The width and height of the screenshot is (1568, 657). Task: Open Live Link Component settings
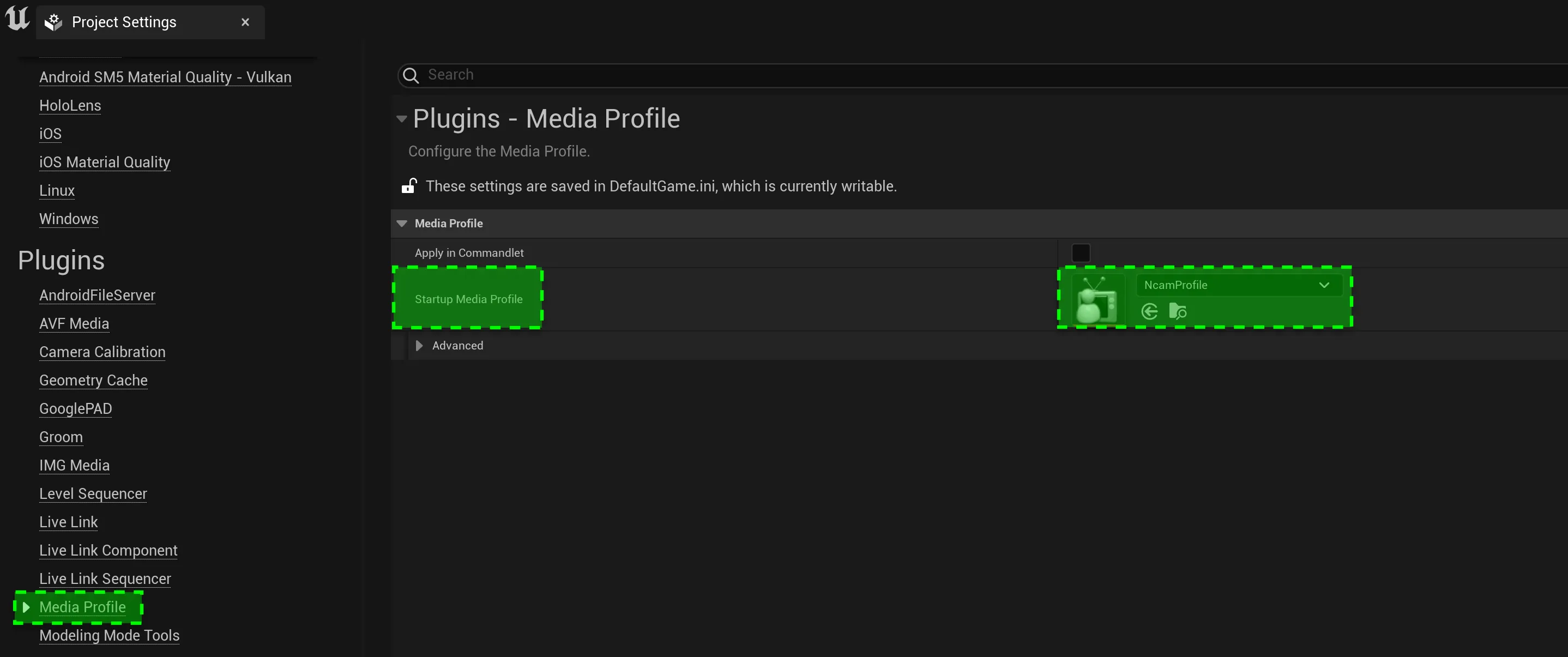pos(108,551)
